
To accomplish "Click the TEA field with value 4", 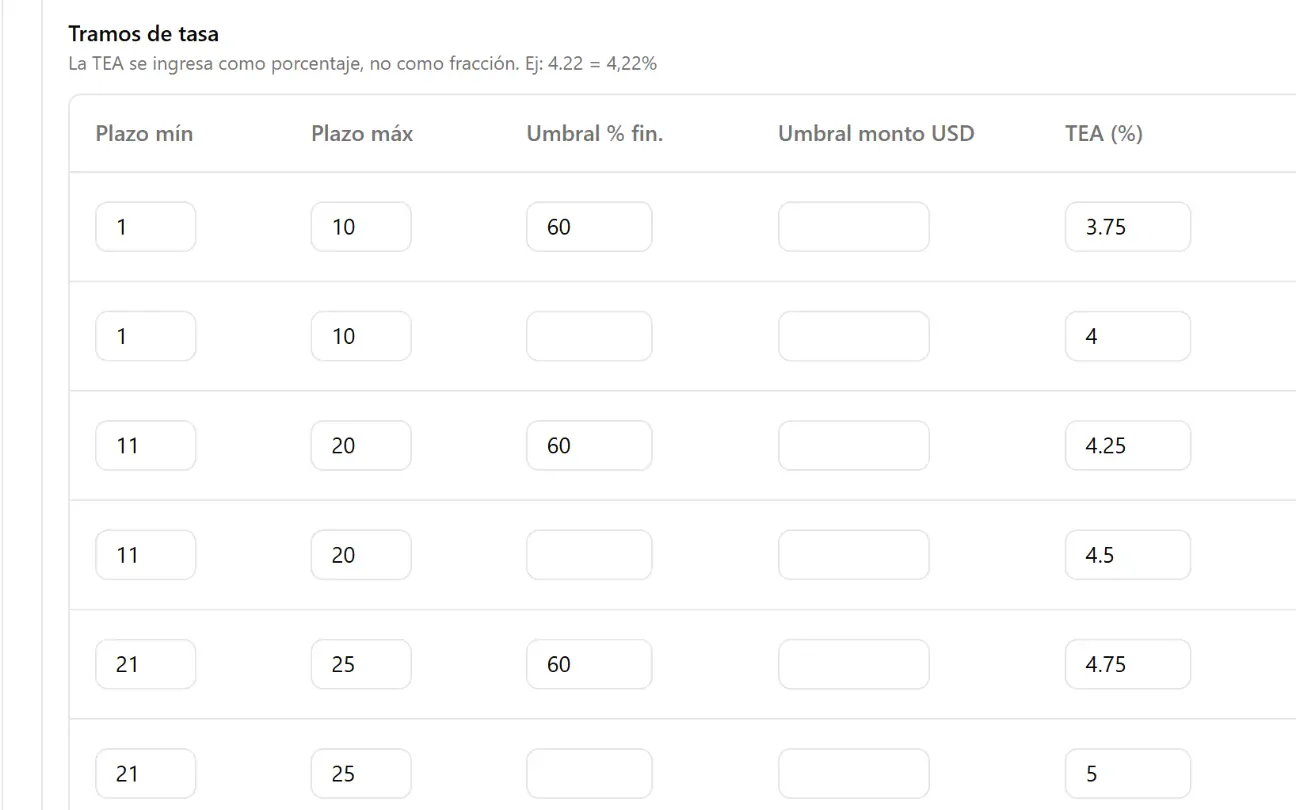I will click(x=1128, y=336).
